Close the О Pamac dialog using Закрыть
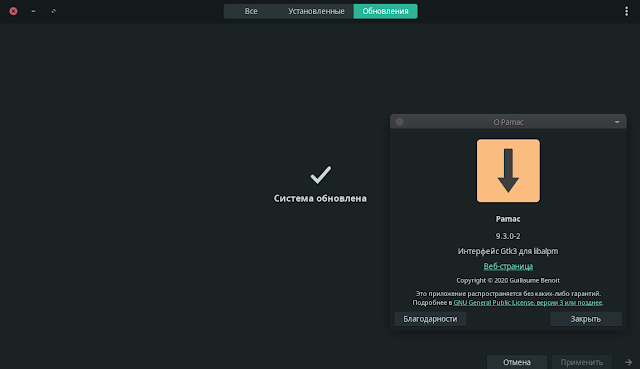Screen dimensions: 640x369 [x=586, y=319]
